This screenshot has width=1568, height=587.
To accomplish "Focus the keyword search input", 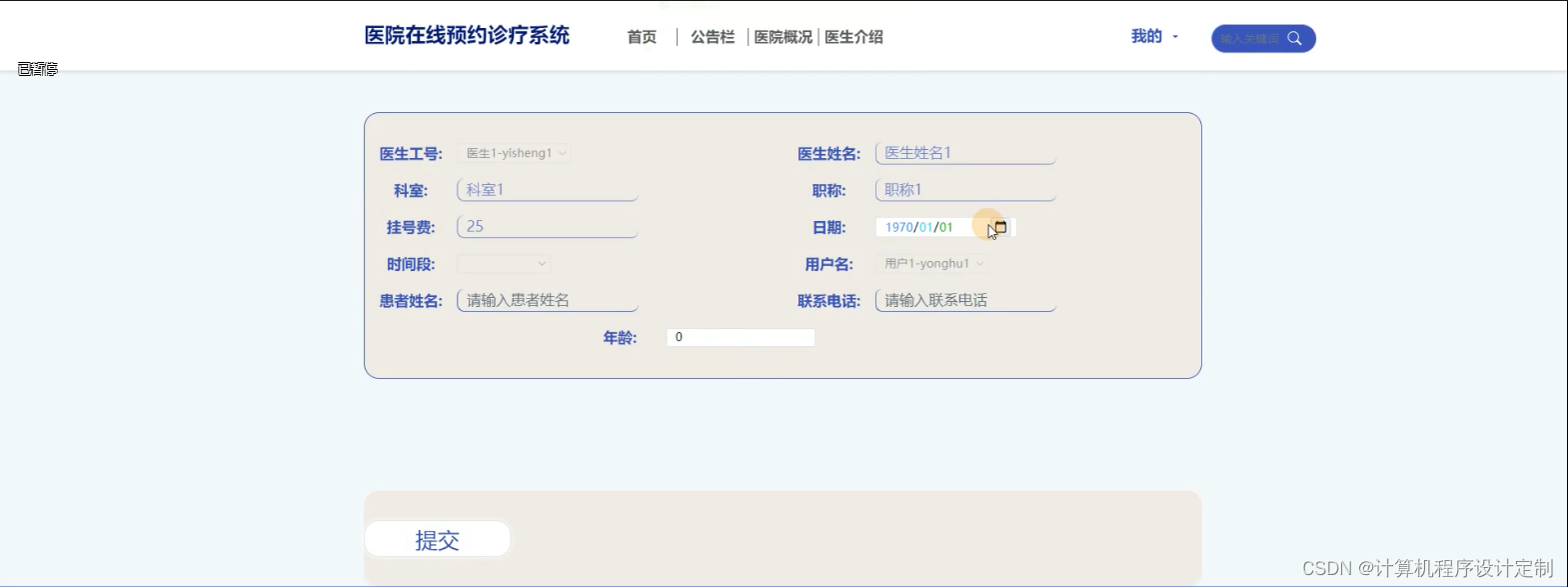I will tap(1249, 38).
